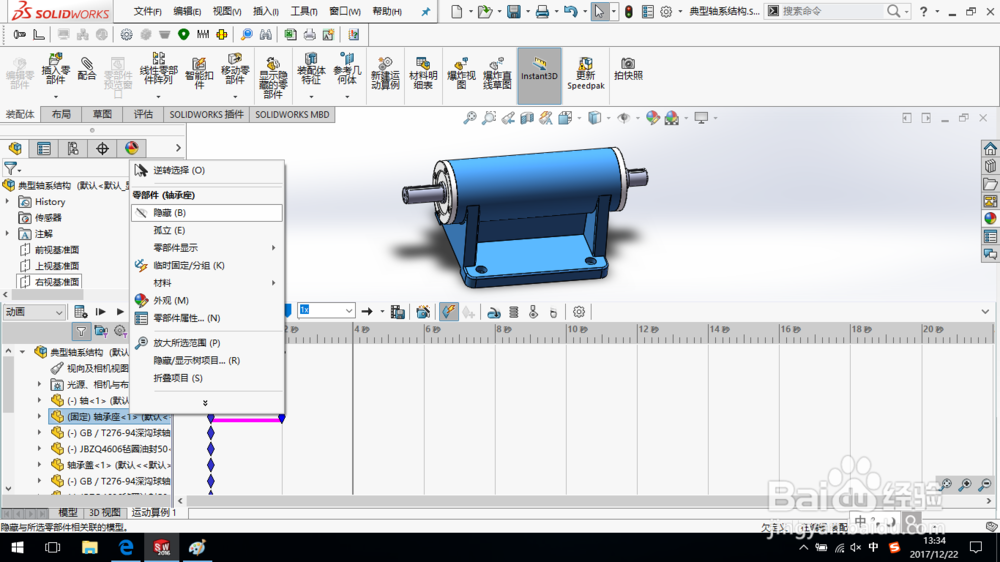This screenshot has width=1000, height=562.
Task: Expand the 注解 tree node
Action: [8, 233]
